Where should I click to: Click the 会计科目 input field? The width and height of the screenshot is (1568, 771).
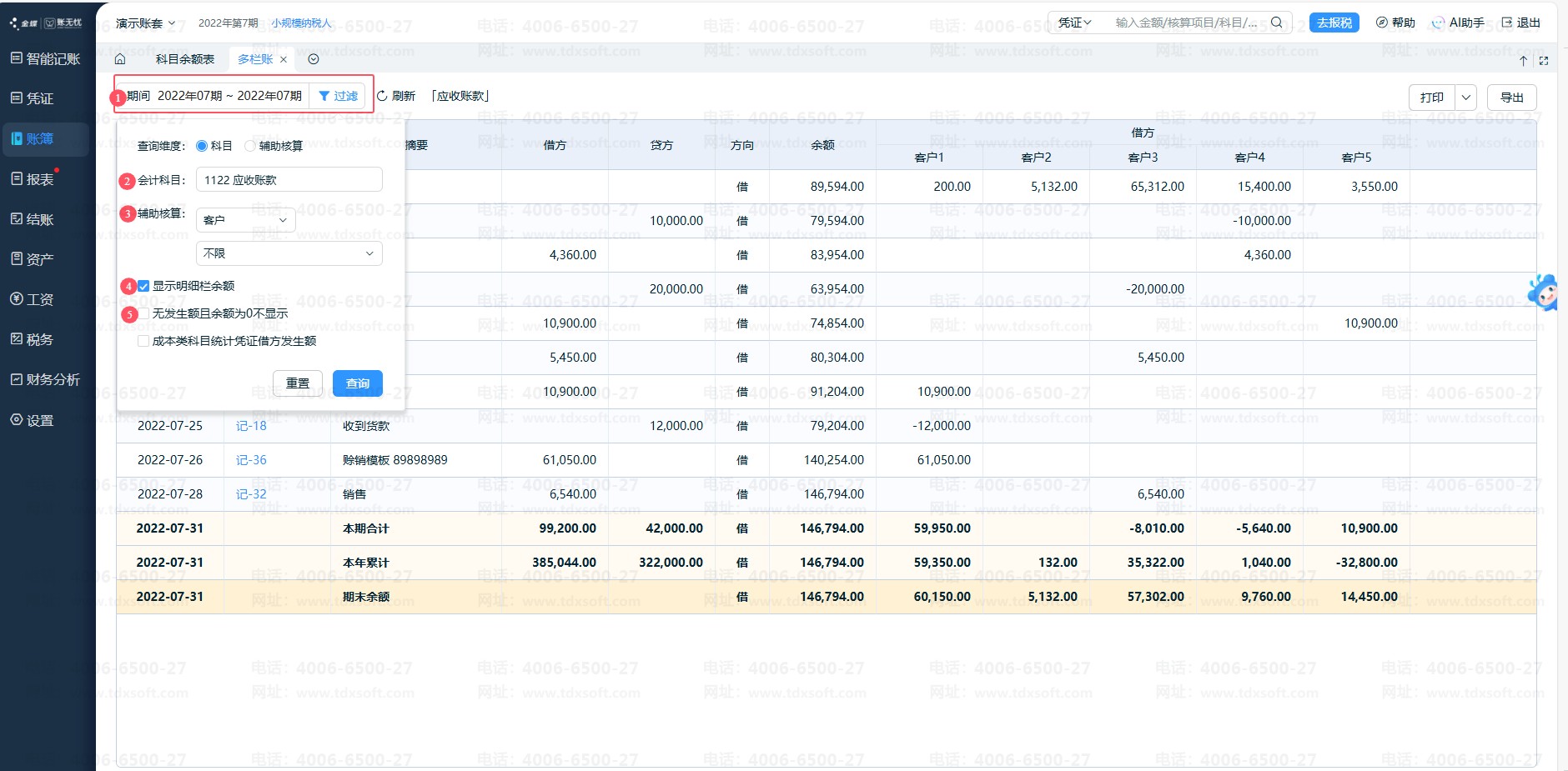point(289,180)
